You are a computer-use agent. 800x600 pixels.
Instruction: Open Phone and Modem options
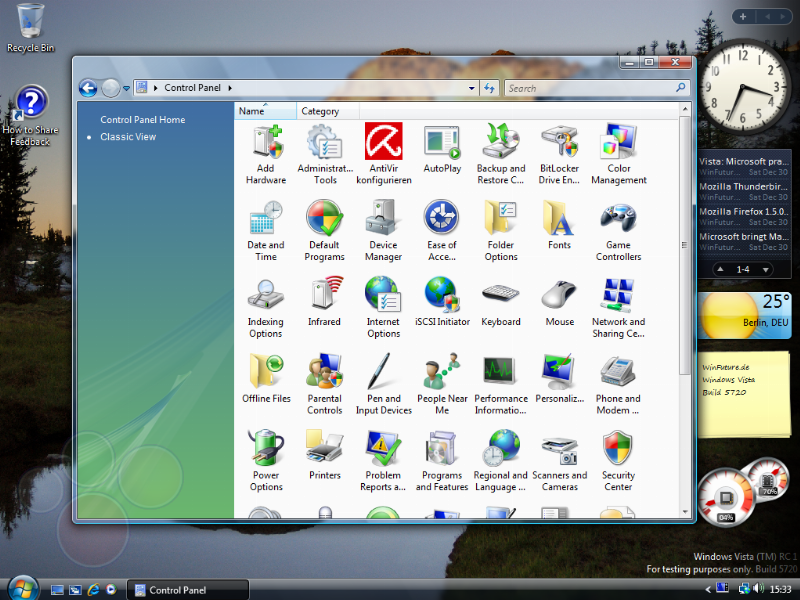pos(618,384)
